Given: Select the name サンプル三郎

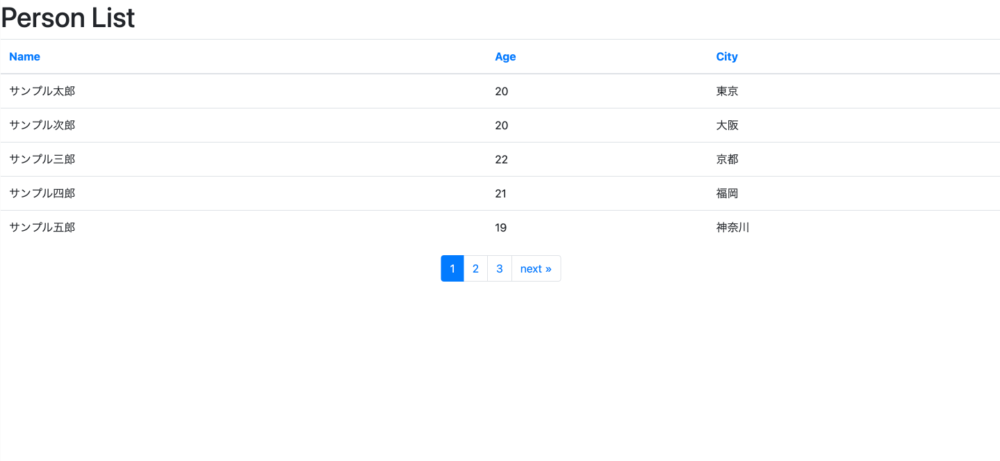Looking at the screenshot, I should tap(42, 159).
